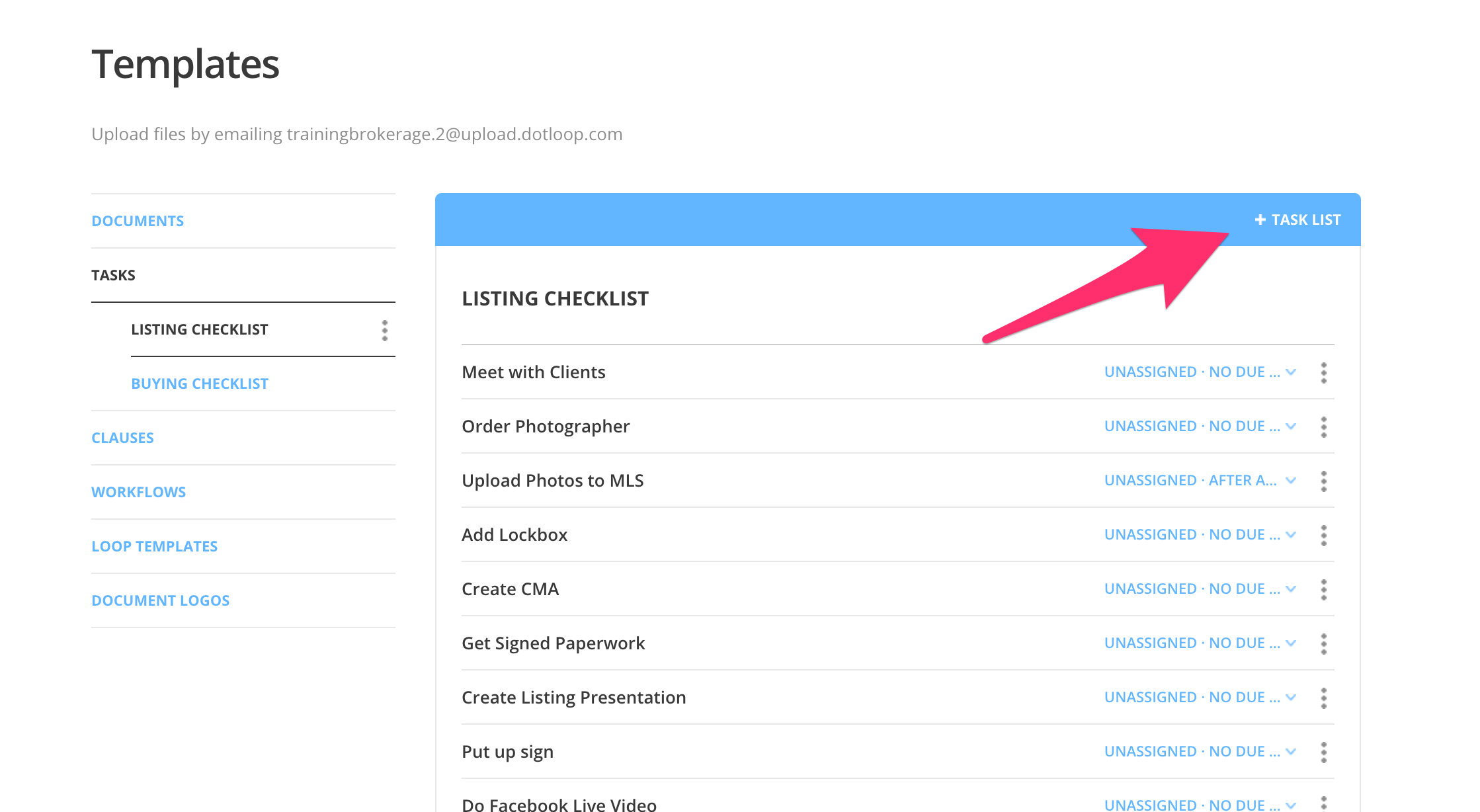This screenshot has height=812, width=1480.
Task: Expand assignment dropdown for Order Photographer
Action: click(x=1200, y=426)
